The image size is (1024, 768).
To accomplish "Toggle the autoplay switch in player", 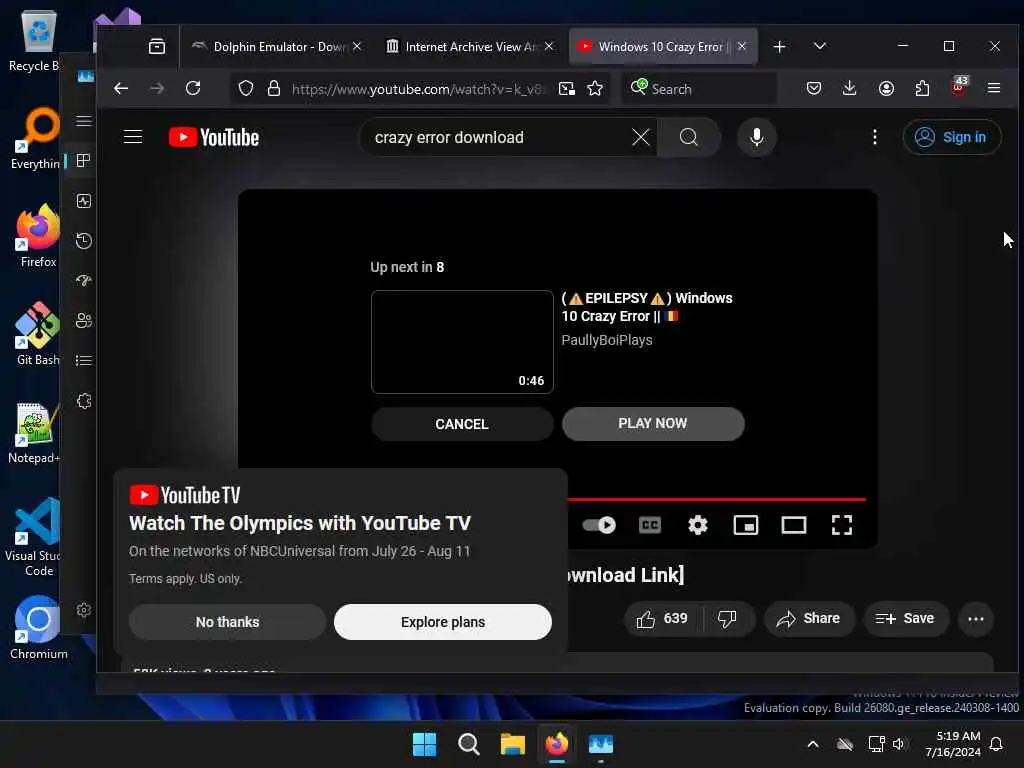I will click(599, 525).
